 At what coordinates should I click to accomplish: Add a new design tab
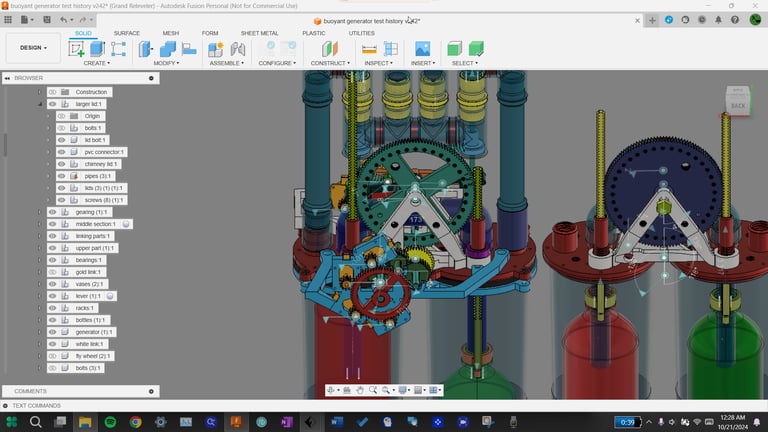coord(652,20)
